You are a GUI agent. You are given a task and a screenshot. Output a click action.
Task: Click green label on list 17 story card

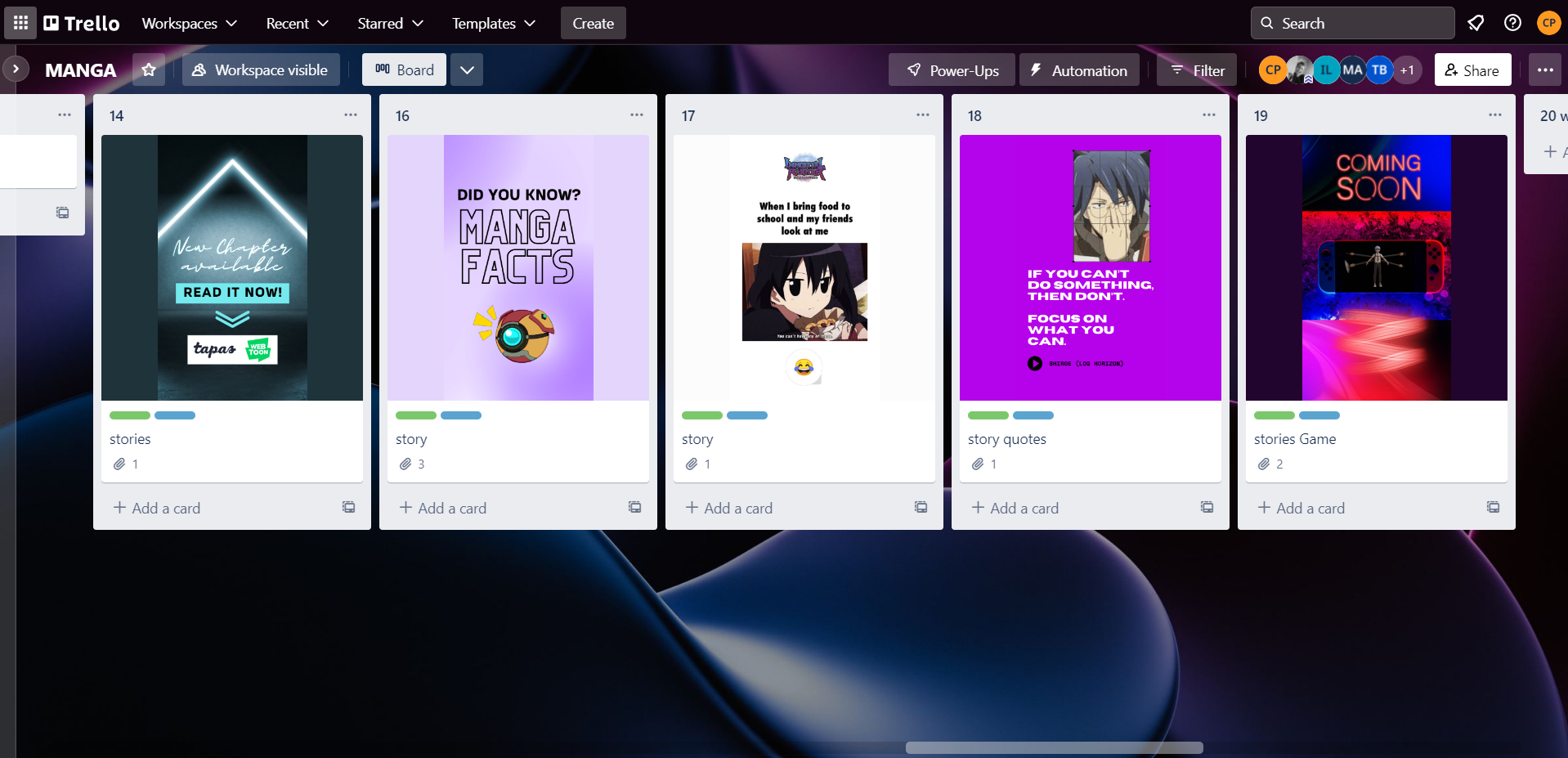(702, 415)
